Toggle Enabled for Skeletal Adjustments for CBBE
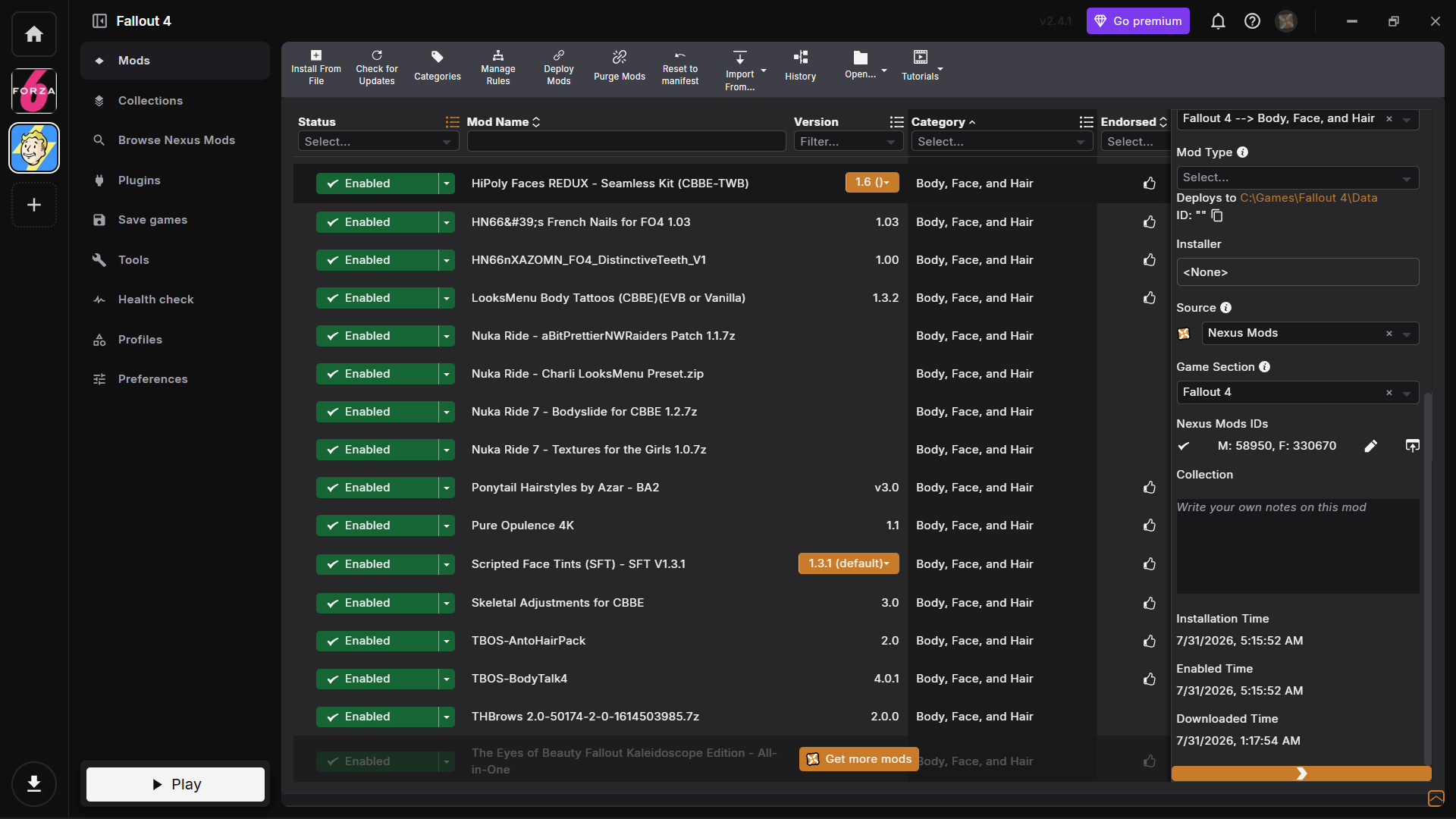Image resolution: width=1456 pixels, height=819 pixels. 377,603
